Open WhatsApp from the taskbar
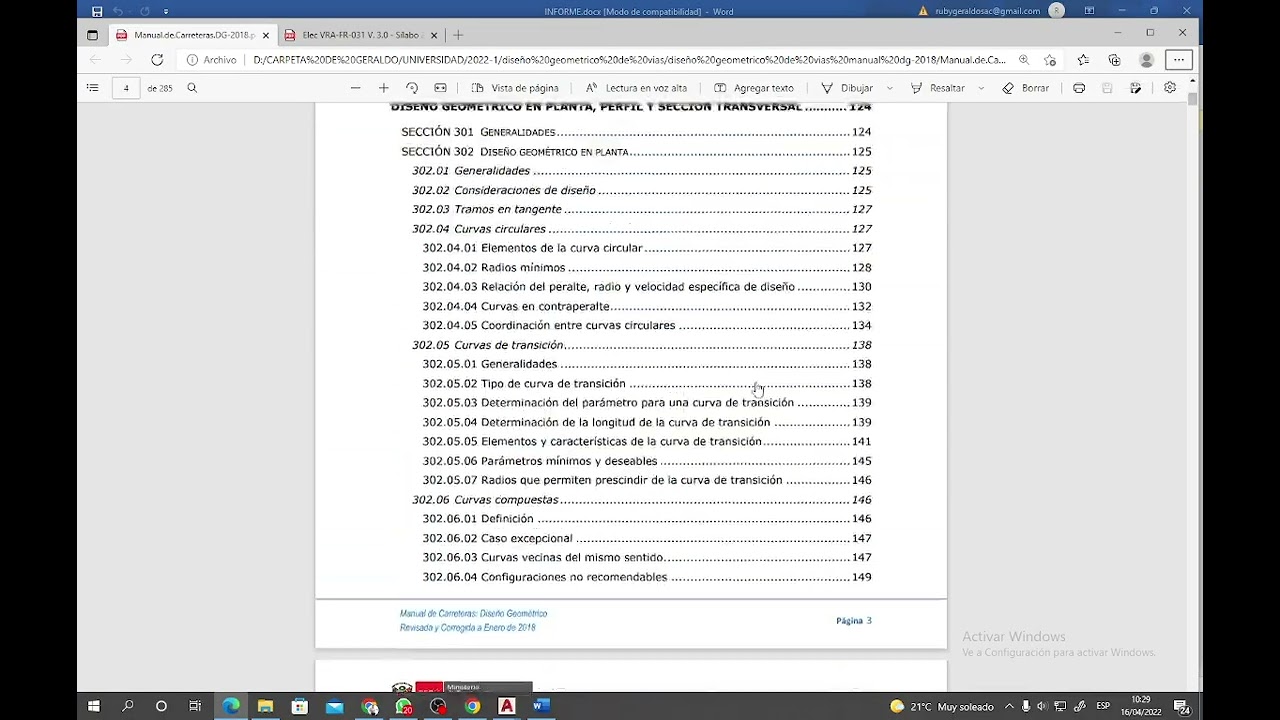The width and height of the screenshot is (1280, 720). coord(404,706)
